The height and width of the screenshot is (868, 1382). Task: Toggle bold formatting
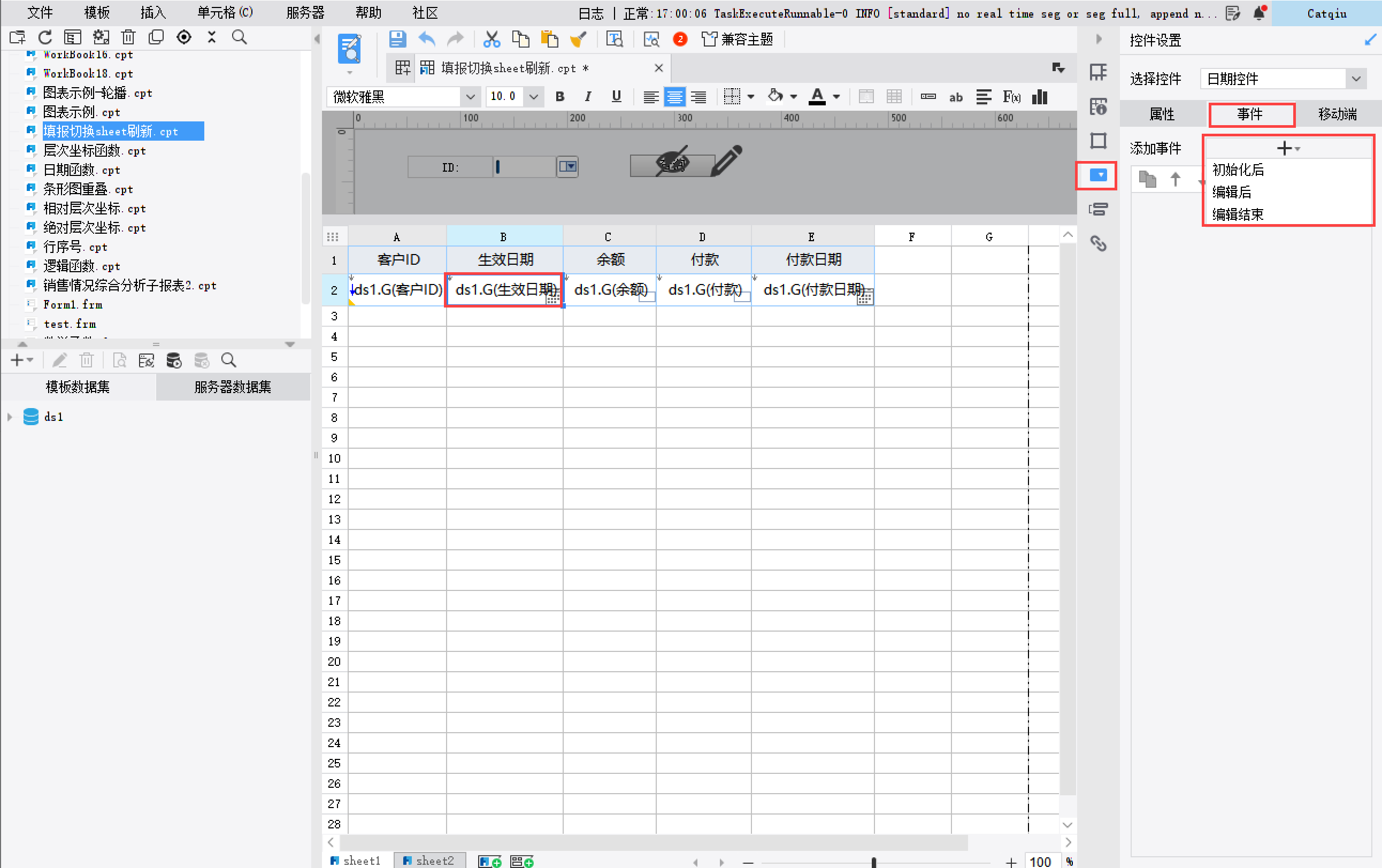[x=559, y=97]
